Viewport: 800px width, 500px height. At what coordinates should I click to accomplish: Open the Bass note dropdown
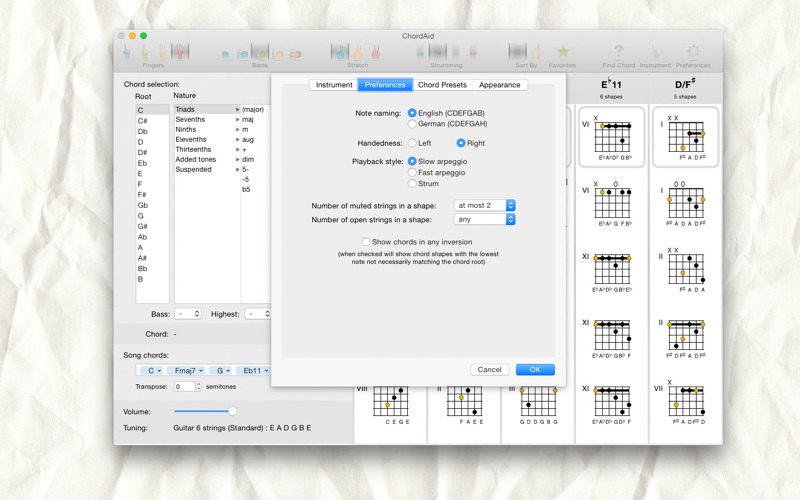187,314
